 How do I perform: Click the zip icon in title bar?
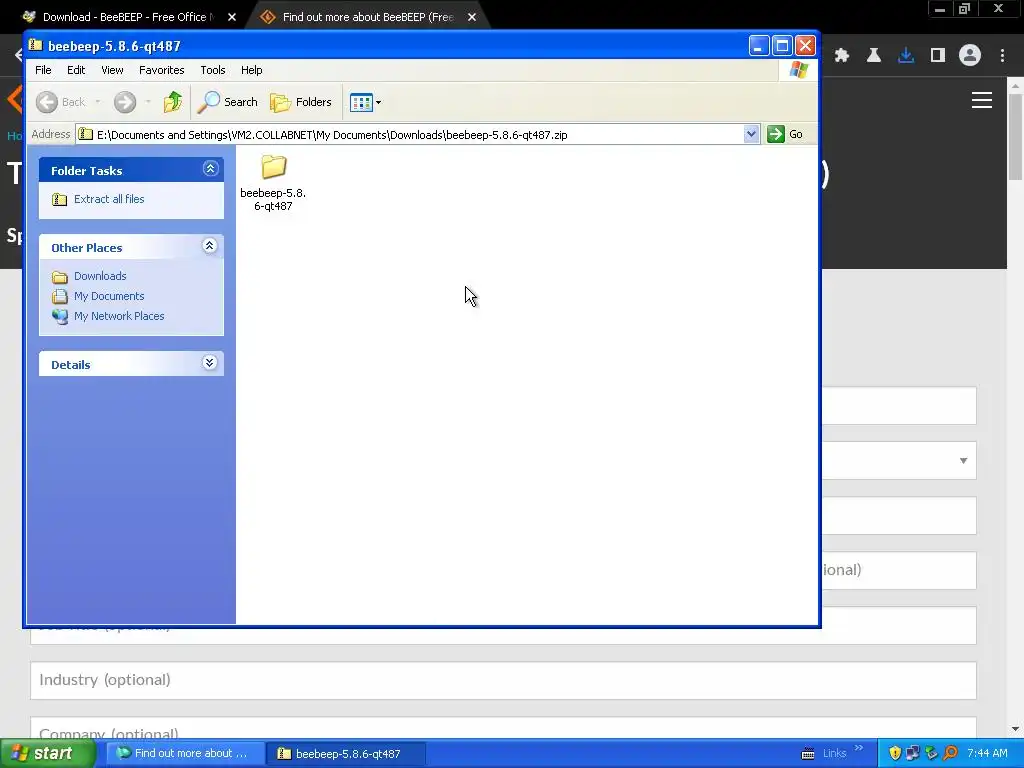click(36, 45)
